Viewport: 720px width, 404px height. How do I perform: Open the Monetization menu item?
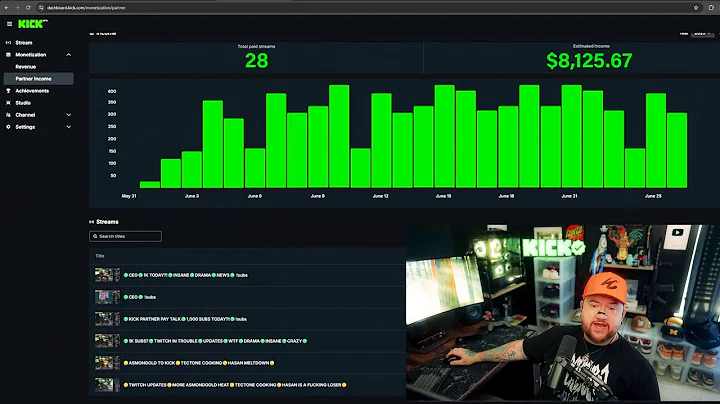[31, 55]
